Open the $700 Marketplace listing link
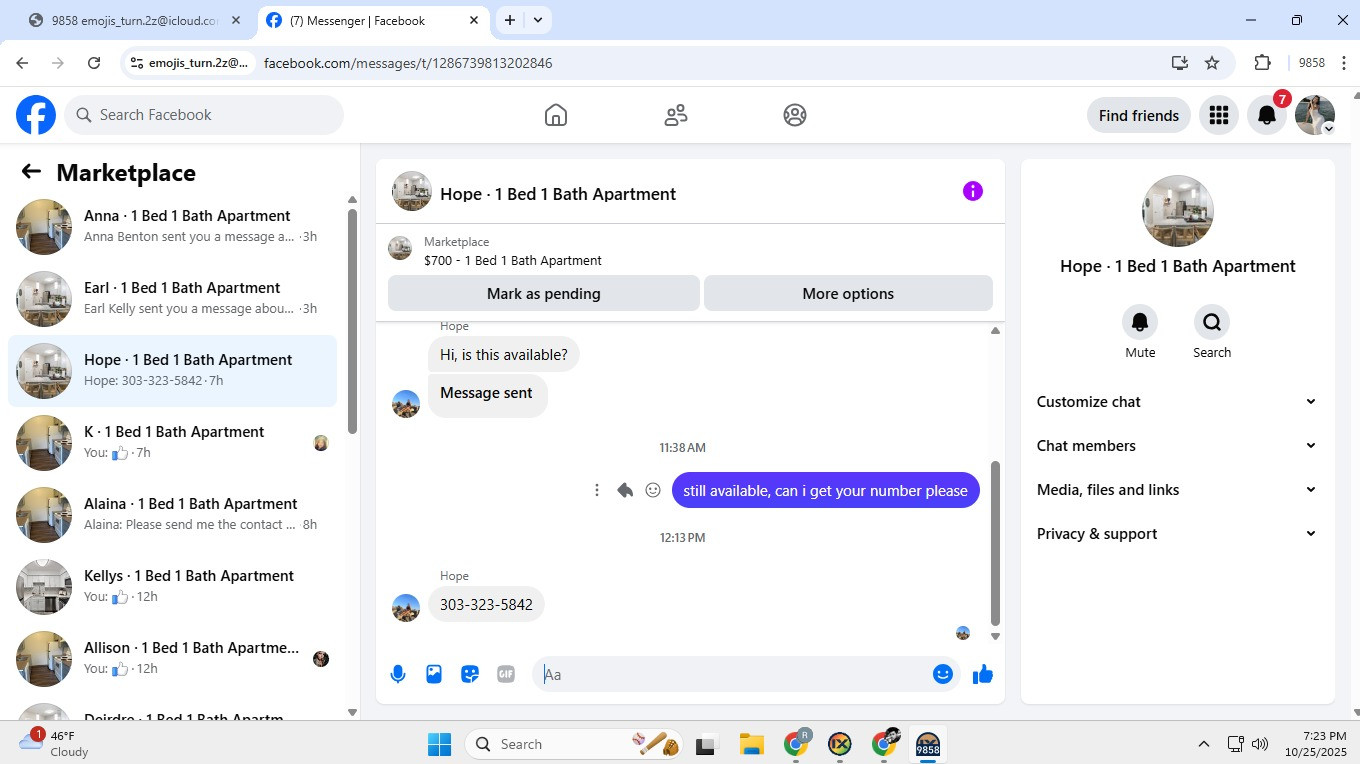 pyautogui.click(x=513, y=261)
